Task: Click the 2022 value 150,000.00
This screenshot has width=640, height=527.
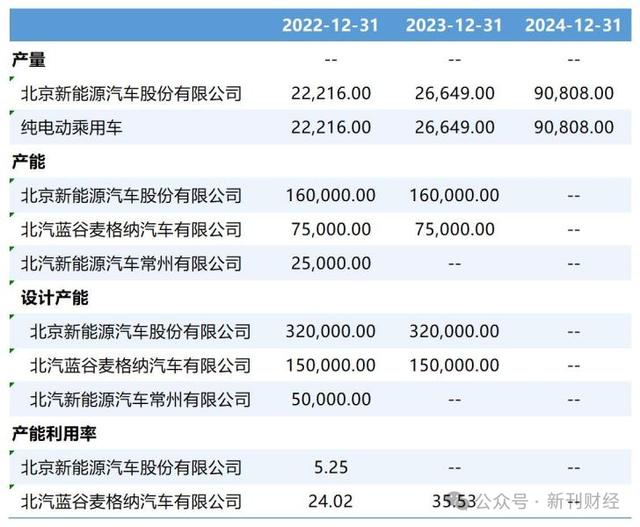Action: pyautogui.click(x=331, y=365)
